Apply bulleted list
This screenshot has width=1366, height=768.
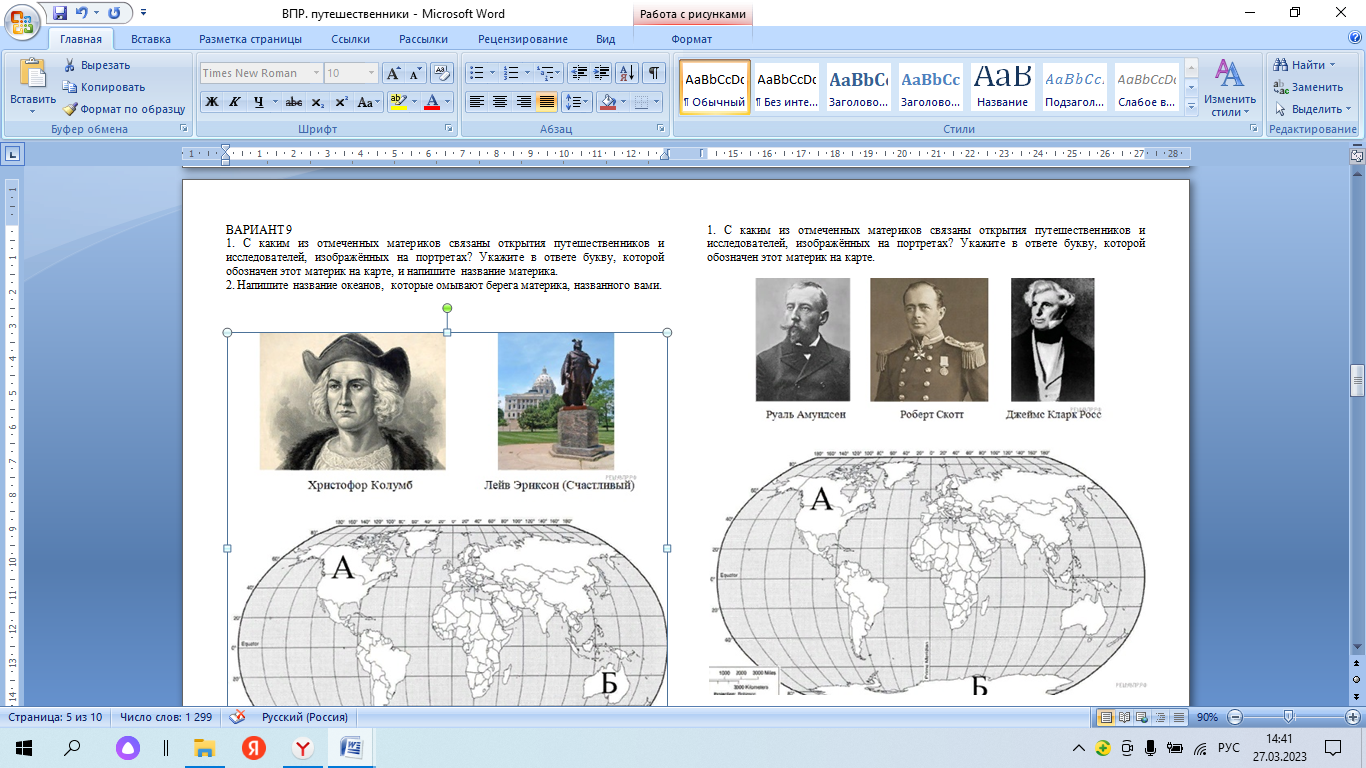476,73
